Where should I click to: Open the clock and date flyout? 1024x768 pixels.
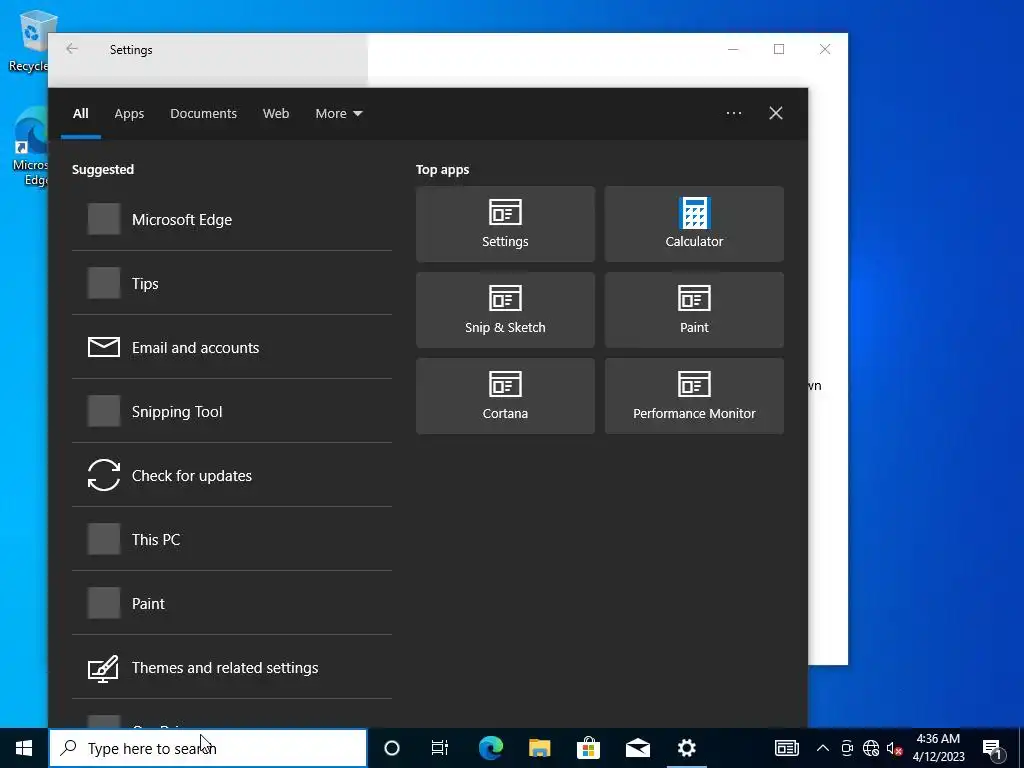pos(938,748)
